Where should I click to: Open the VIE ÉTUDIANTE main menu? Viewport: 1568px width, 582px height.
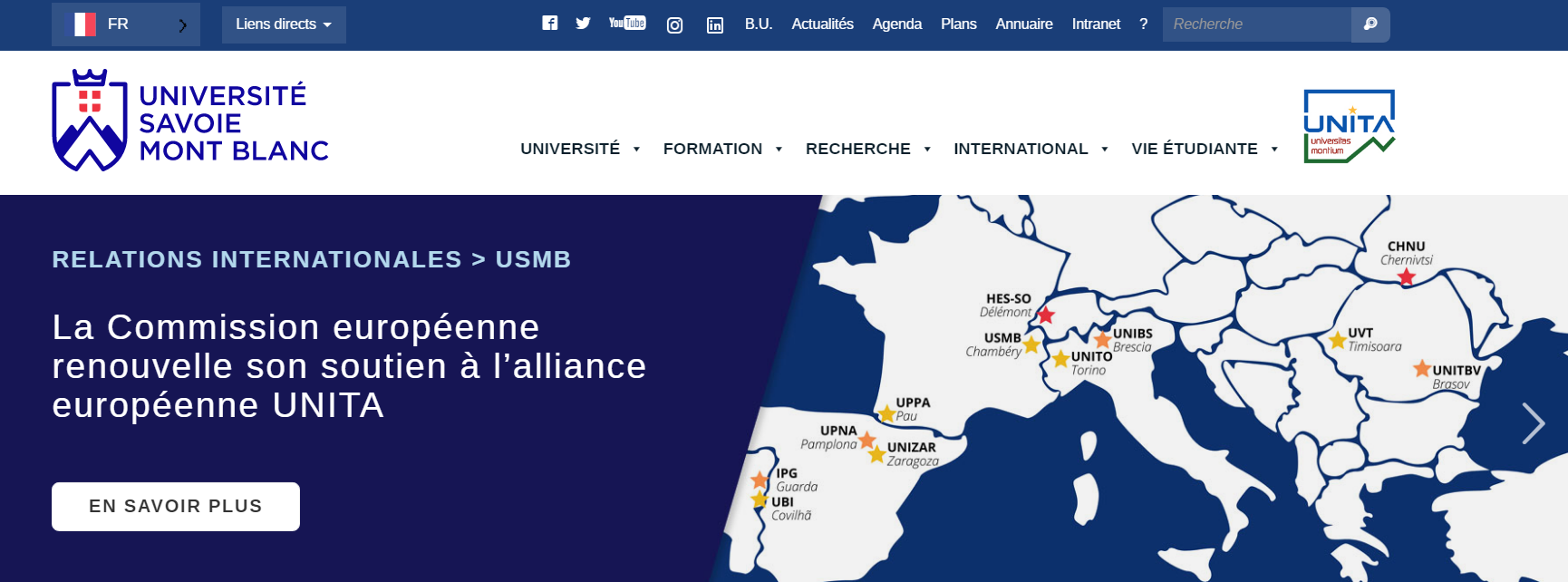point(1195,149)
